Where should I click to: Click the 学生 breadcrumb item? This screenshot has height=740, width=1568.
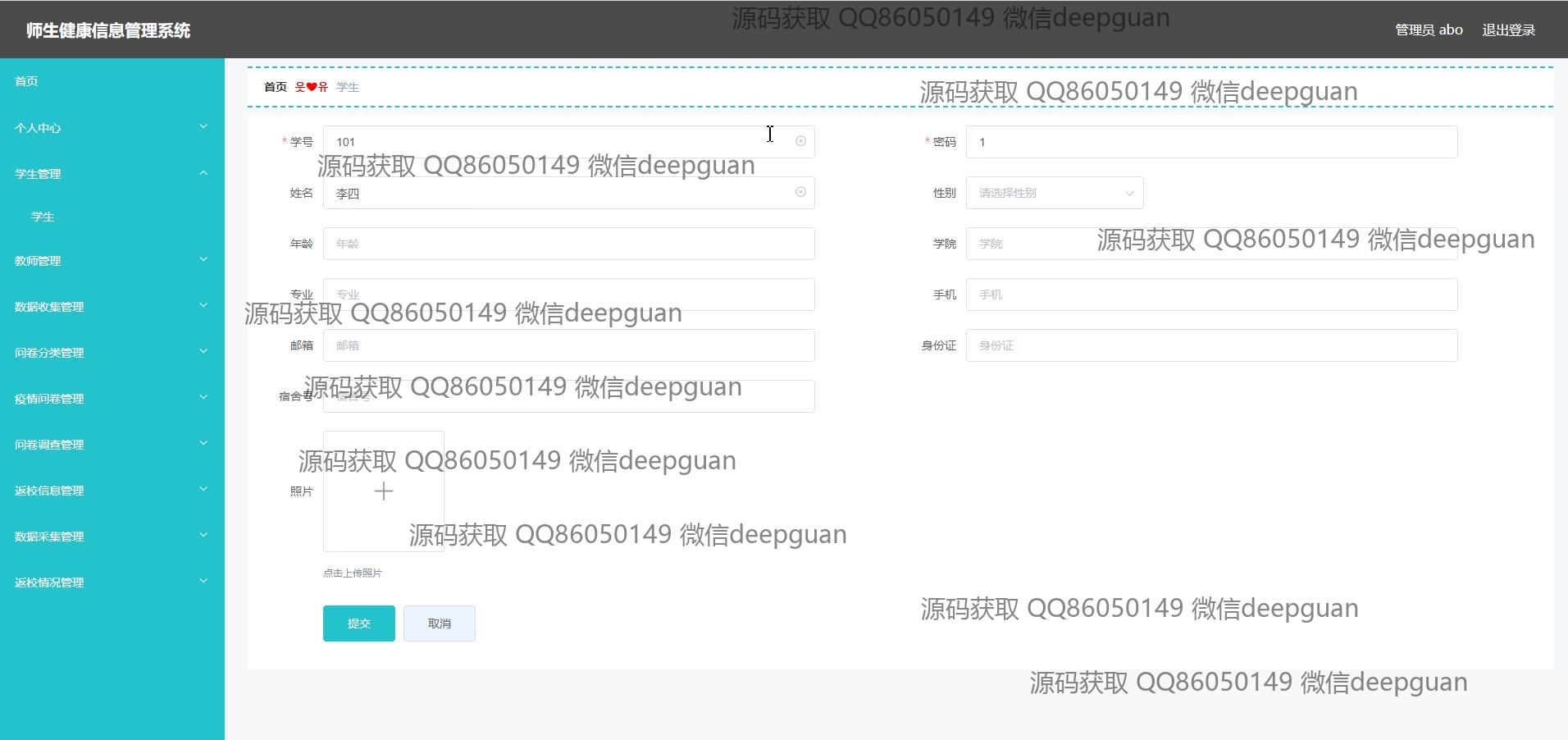(x=348, y=87)
